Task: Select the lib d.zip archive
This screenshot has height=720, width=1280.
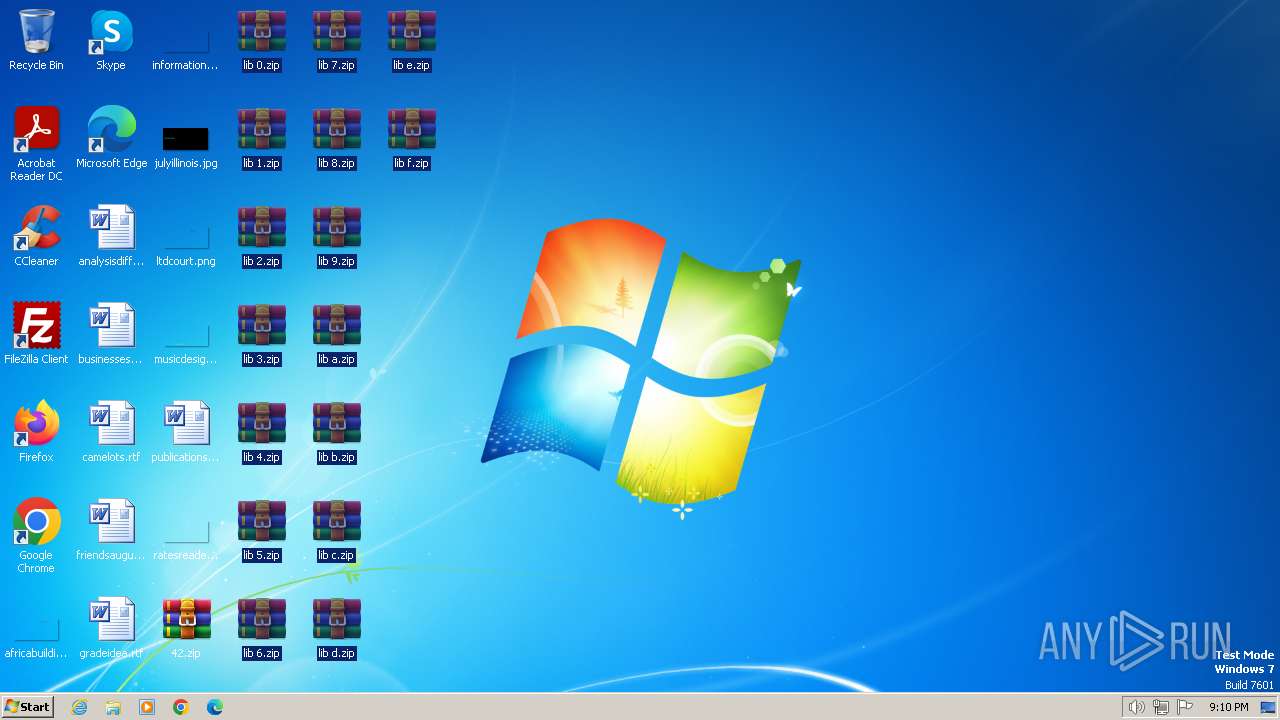Action: (x=336, y=628)
